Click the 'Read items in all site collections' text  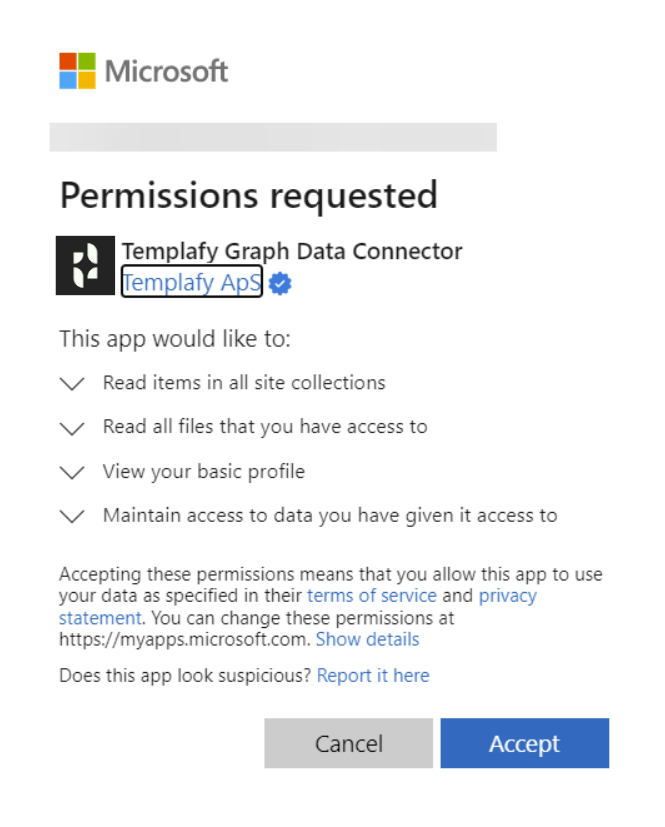click(x=244, y=382)
